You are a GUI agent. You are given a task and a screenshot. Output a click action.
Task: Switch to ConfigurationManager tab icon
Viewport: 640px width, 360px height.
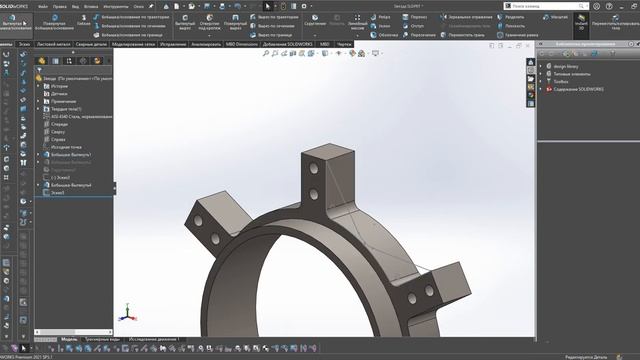[69, 61]
